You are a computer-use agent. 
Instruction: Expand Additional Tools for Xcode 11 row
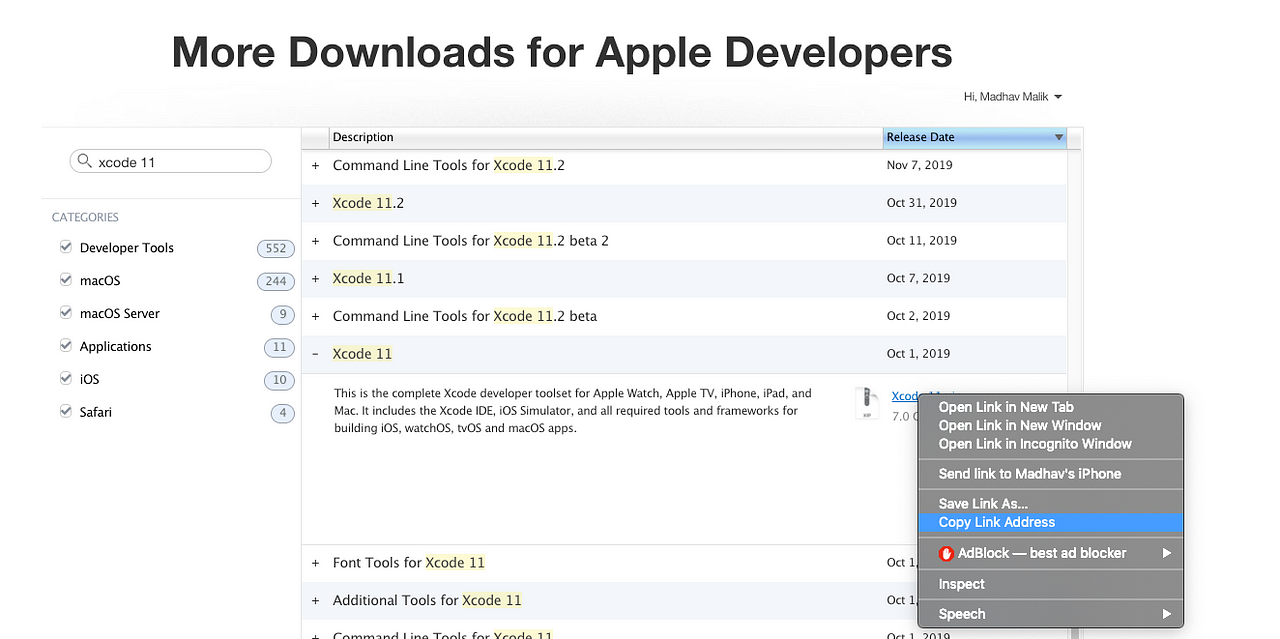pyautogui.click(x=315, y=601)
